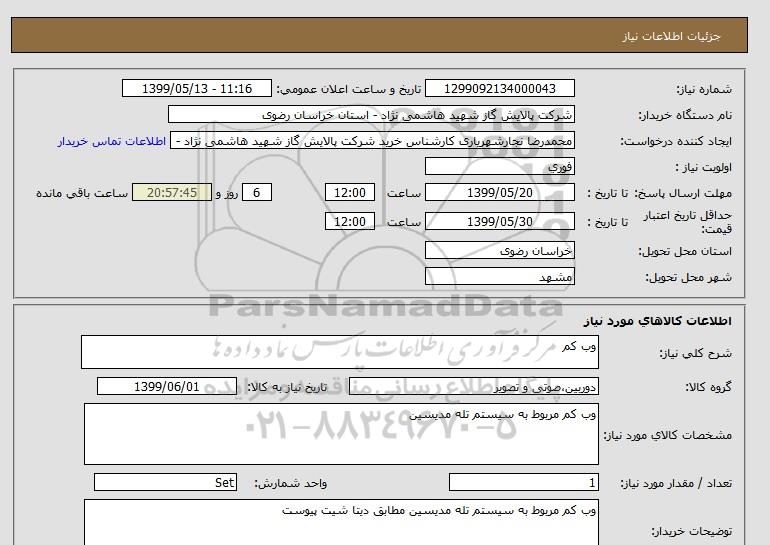Click the need number field 1299092134000043
770x545 pixels.
tap(499, 88)
